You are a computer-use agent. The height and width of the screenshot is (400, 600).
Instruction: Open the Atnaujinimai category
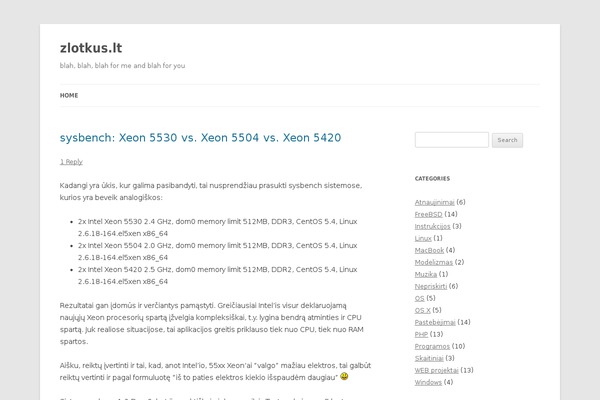434,202
